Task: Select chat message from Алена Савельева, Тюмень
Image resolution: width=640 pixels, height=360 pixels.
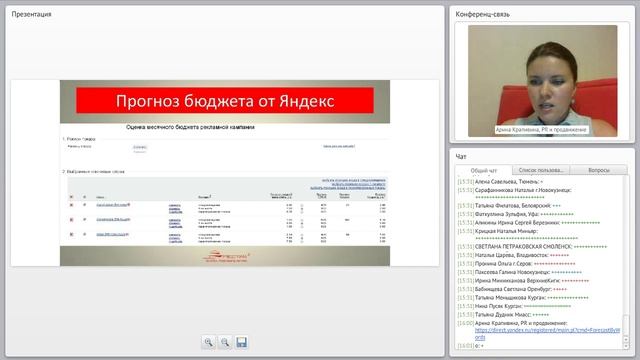Action: pos(500,182)
